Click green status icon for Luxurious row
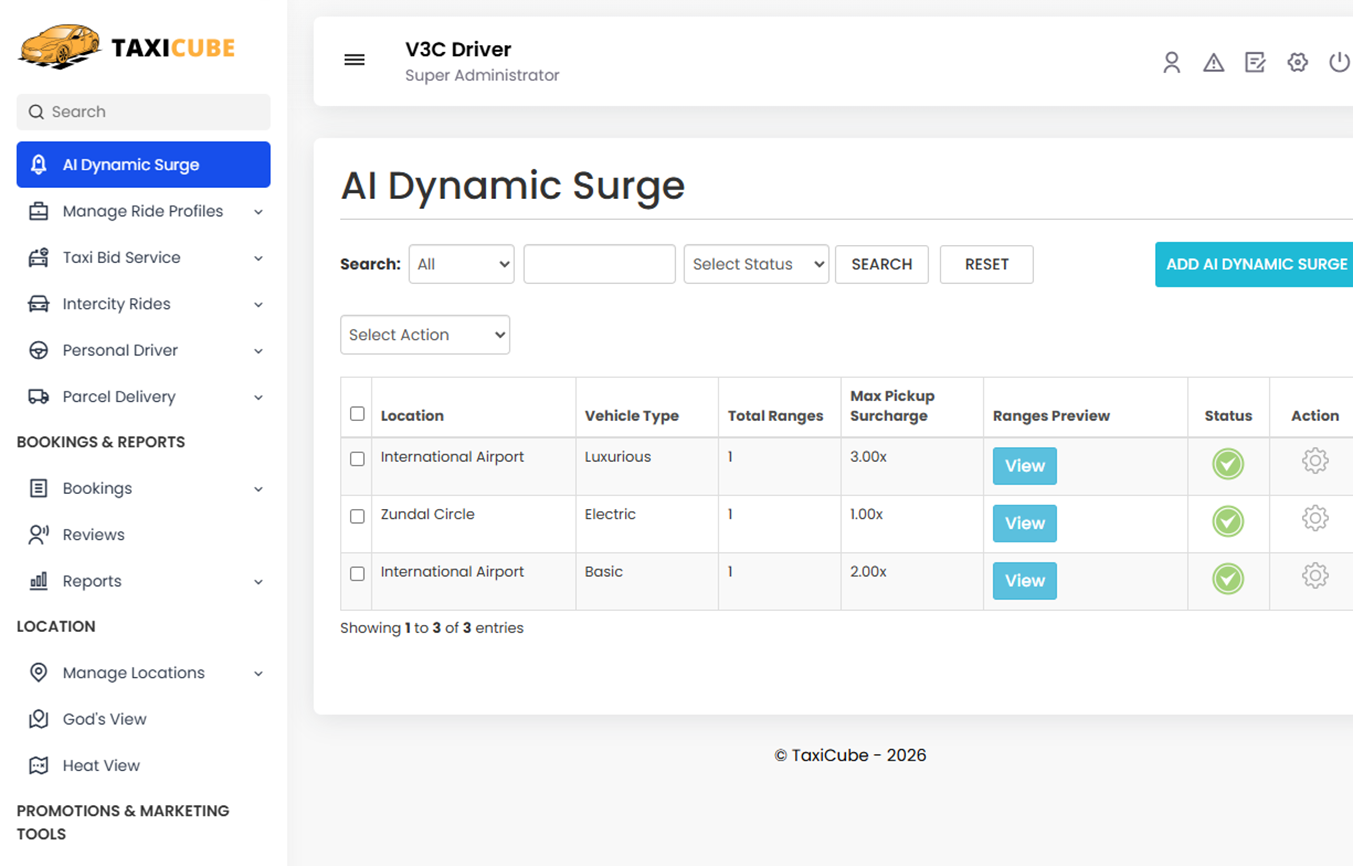1353x866 pixels. click(x=1227, y=464)
